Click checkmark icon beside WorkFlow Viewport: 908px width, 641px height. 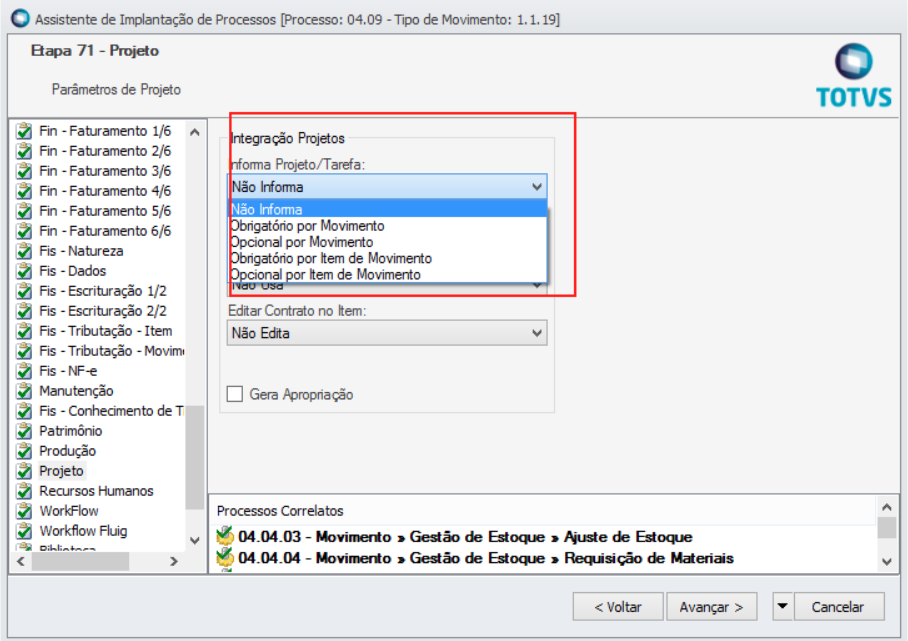click(x=24, y=511)
